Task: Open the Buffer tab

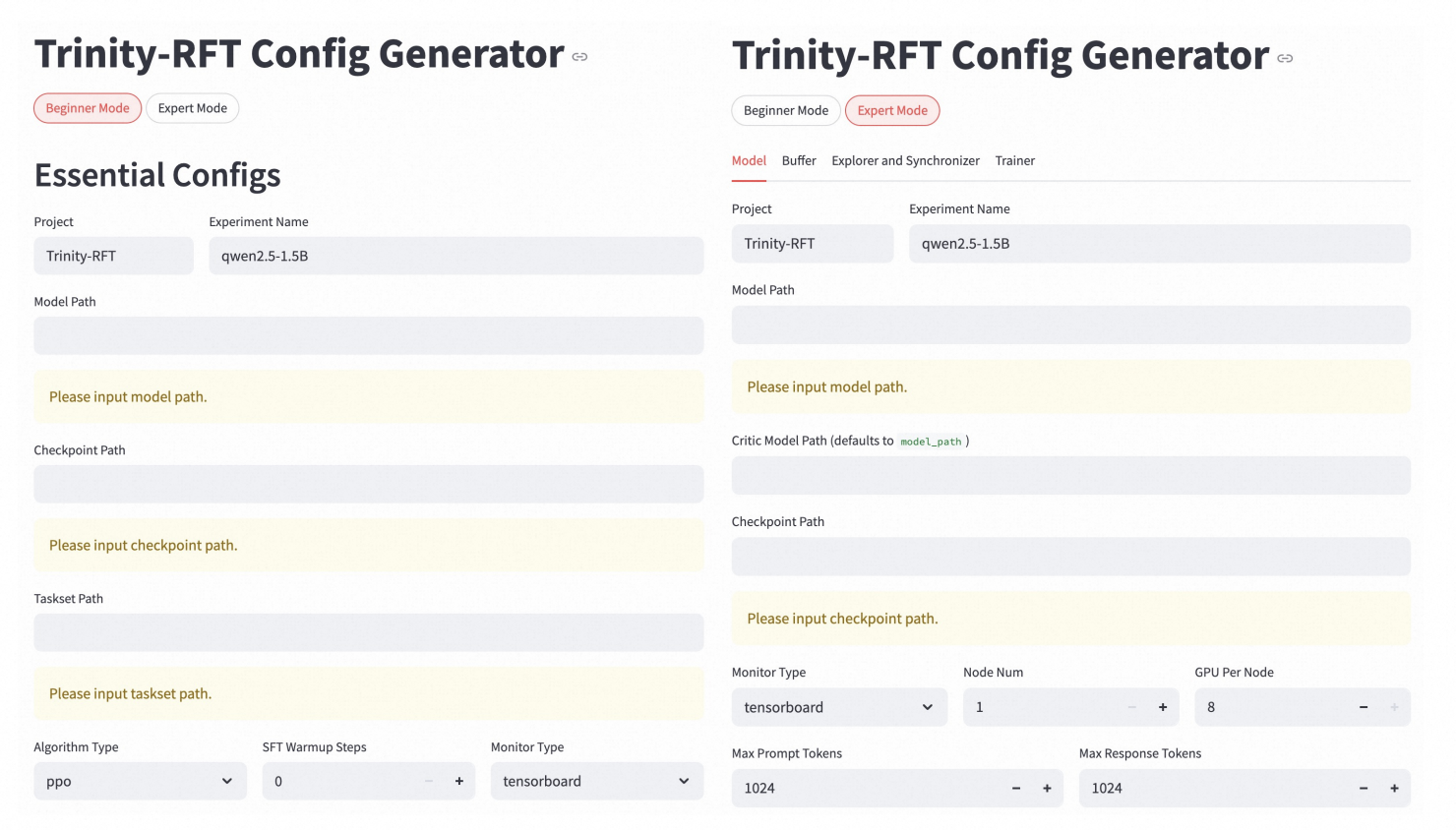Action: [x=799, y=160]
